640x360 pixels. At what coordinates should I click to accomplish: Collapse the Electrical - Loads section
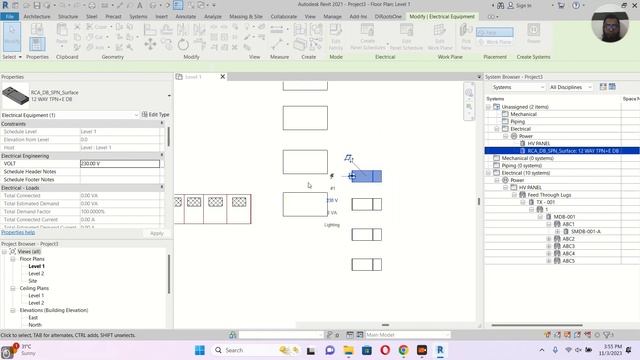tap(162, 187)
